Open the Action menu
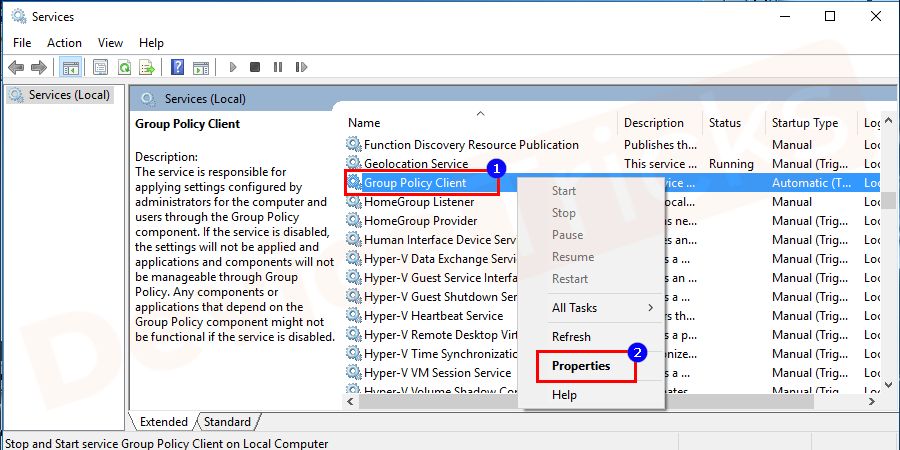 [64, 43]
